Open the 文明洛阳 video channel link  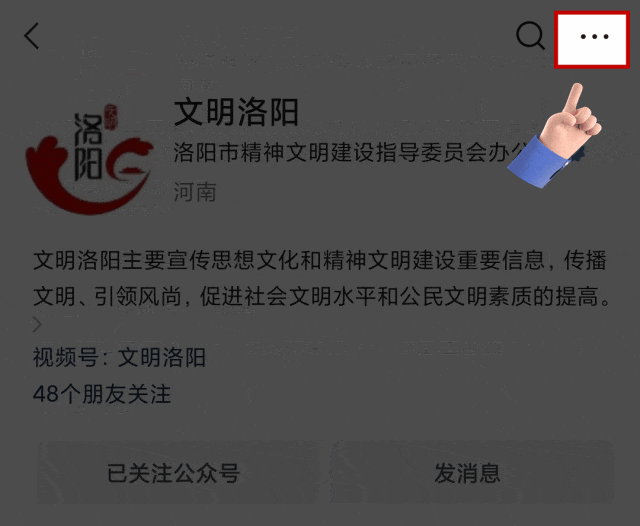tap(162, 357)
